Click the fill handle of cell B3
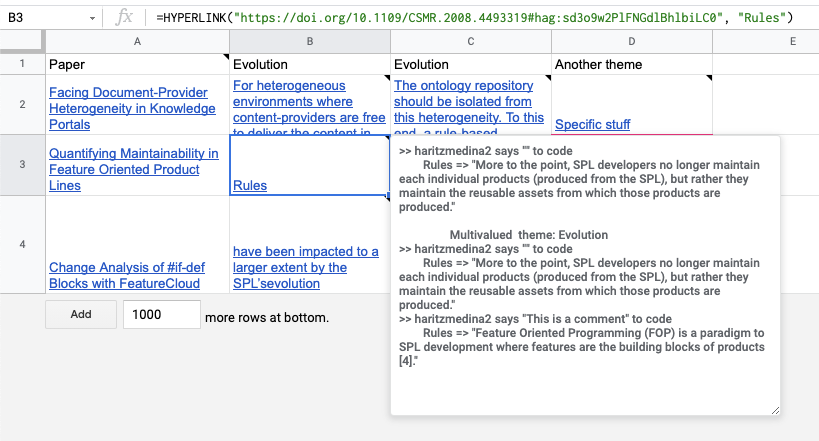 tap(388, 196)
